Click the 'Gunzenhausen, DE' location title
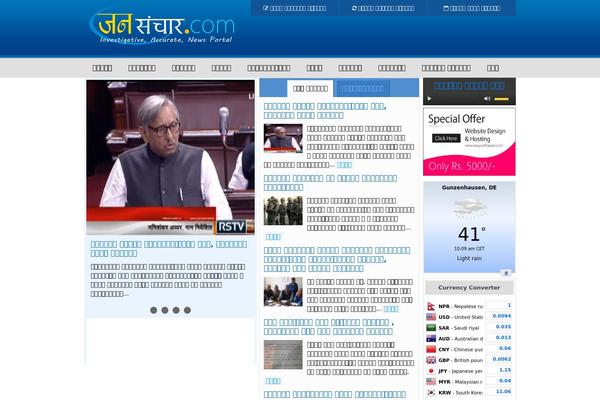Viewport: 600px width, 400px height. click(469, 188)
